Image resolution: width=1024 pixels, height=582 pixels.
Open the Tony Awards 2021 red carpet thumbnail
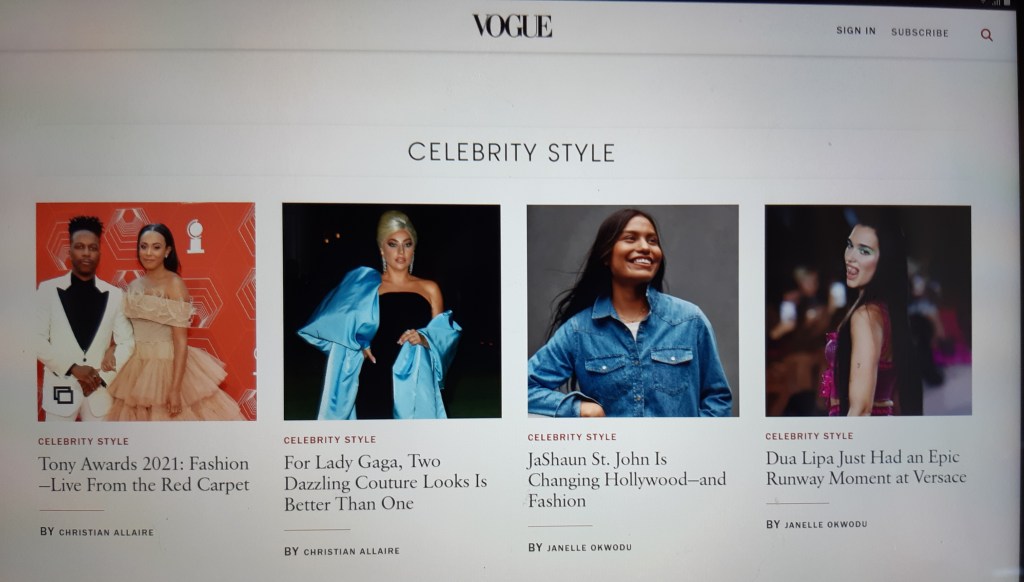click(146, 312)
